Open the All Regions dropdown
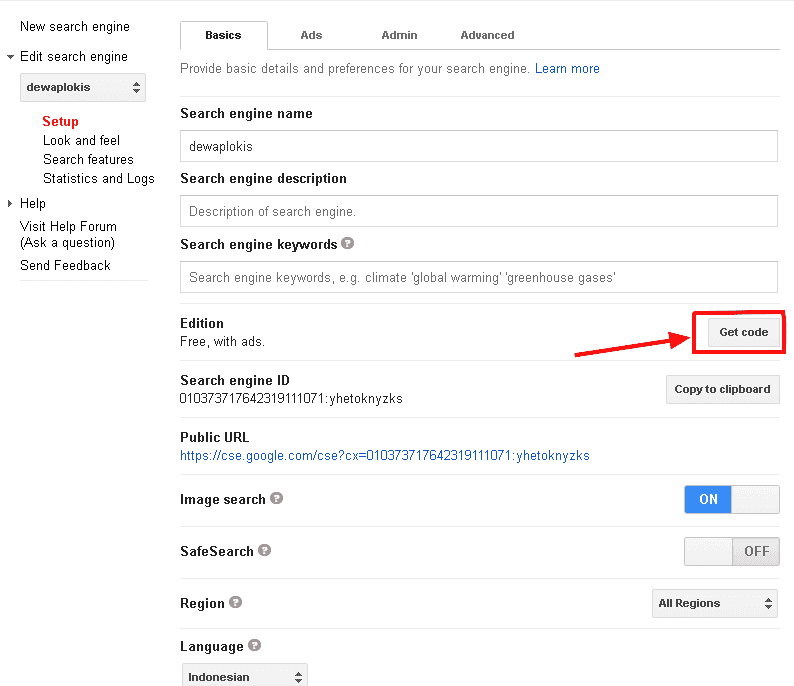Image resolution: width=794 pixels, height=686 pixels. point(715,603)
